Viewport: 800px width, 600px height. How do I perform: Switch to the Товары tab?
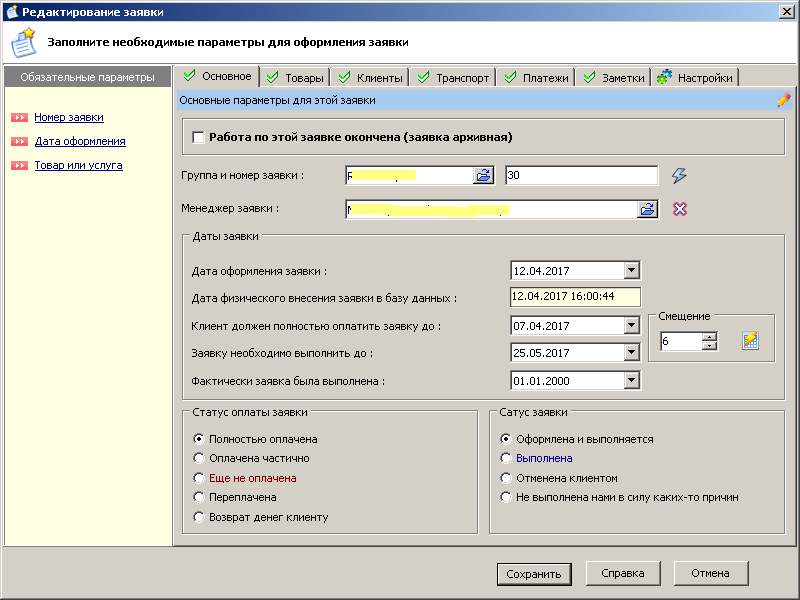pyautogui.click(x=295, y=78)
